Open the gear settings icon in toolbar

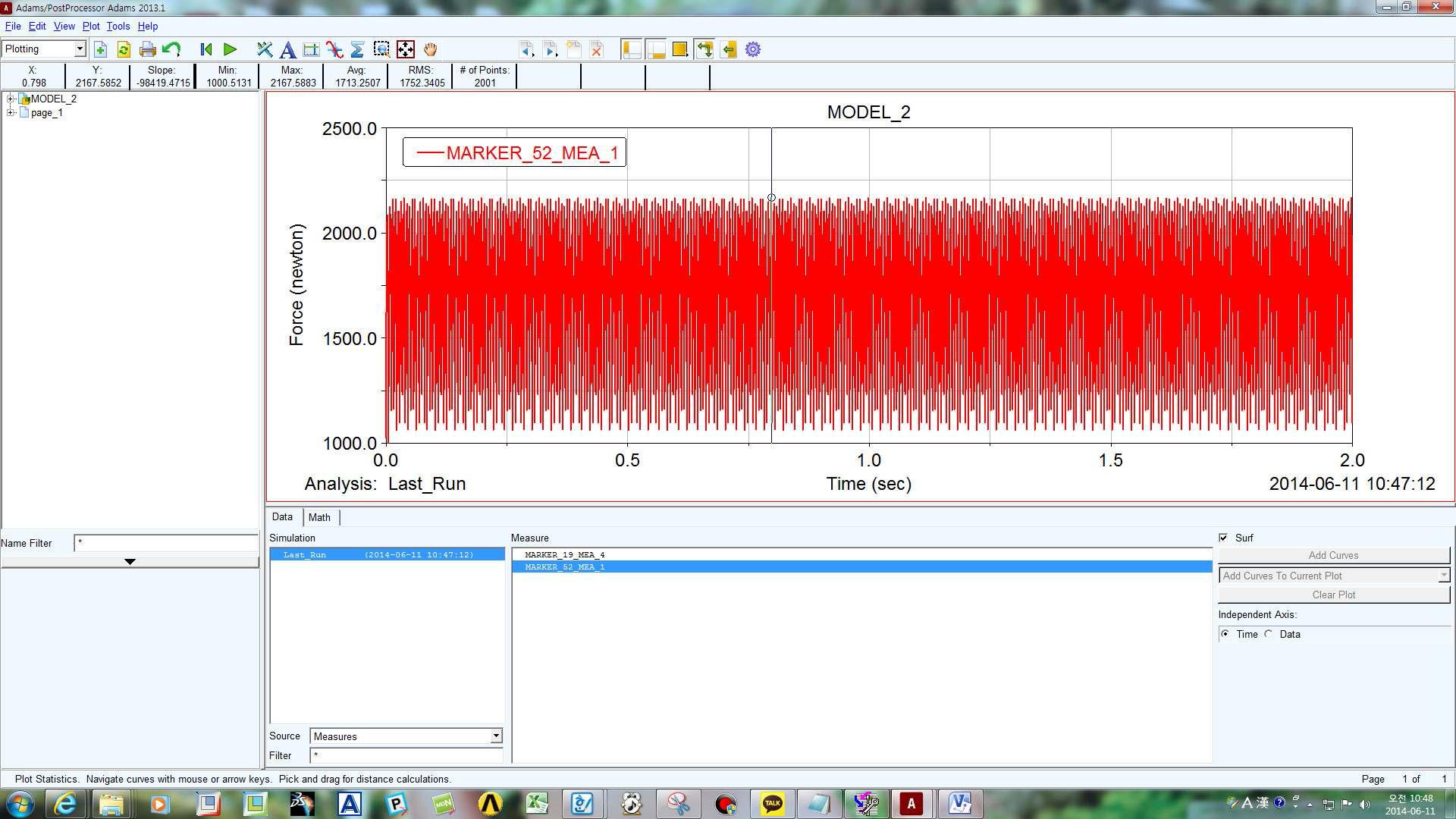tap(753, 50)
